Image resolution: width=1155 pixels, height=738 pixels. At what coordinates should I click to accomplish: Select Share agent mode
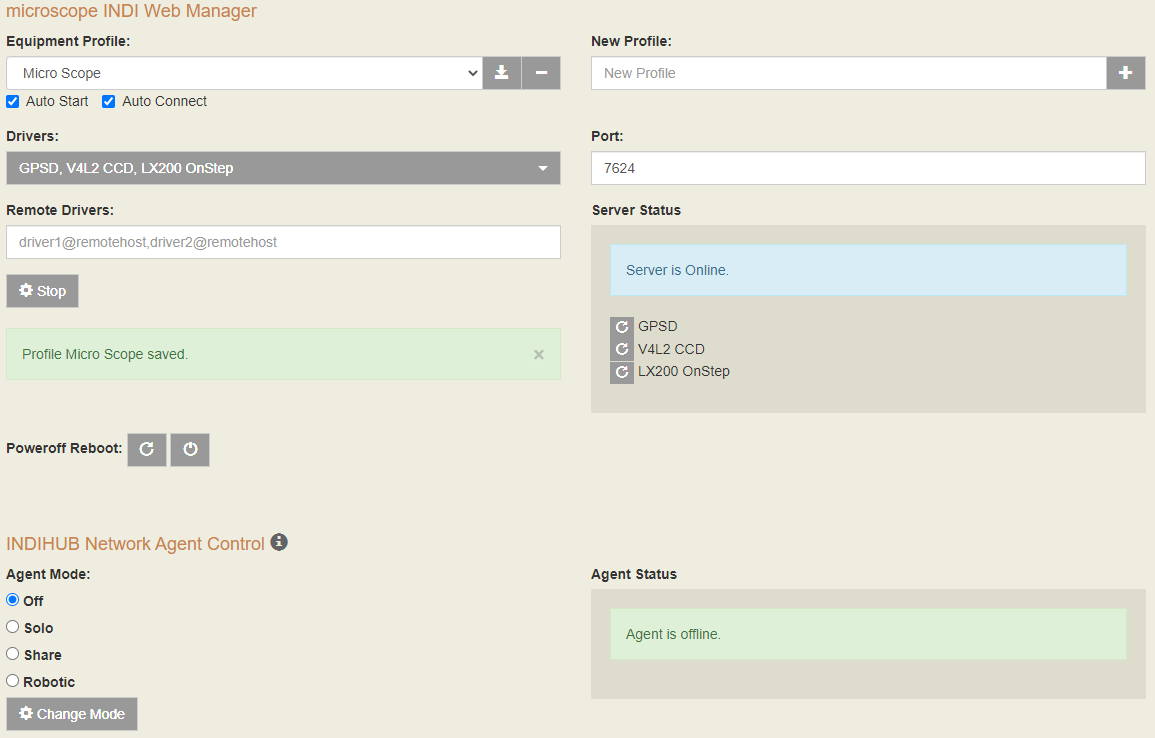(x=13, y=654)
